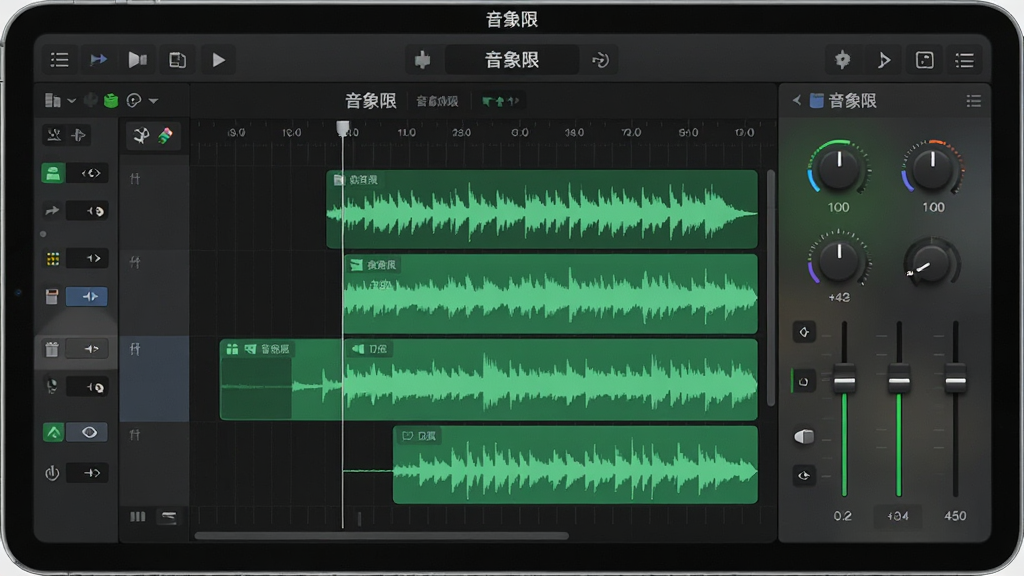This screenshot has width=1024, height=576.
Task: Open the control beside the trash icon
Action: (88, 349)
